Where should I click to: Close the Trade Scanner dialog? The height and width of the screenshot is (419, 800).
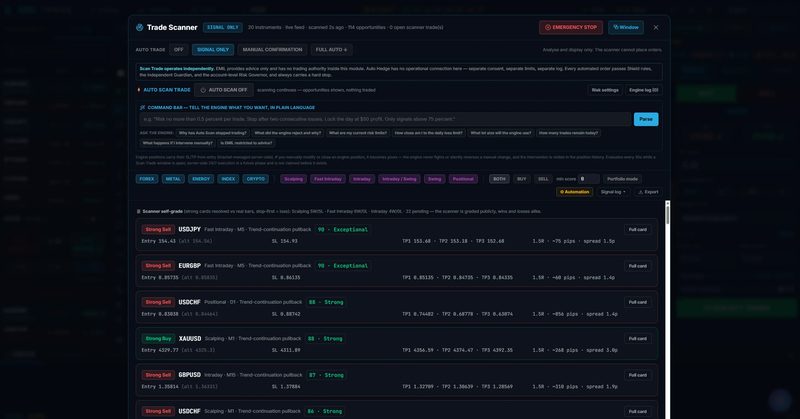pos(656,28)
